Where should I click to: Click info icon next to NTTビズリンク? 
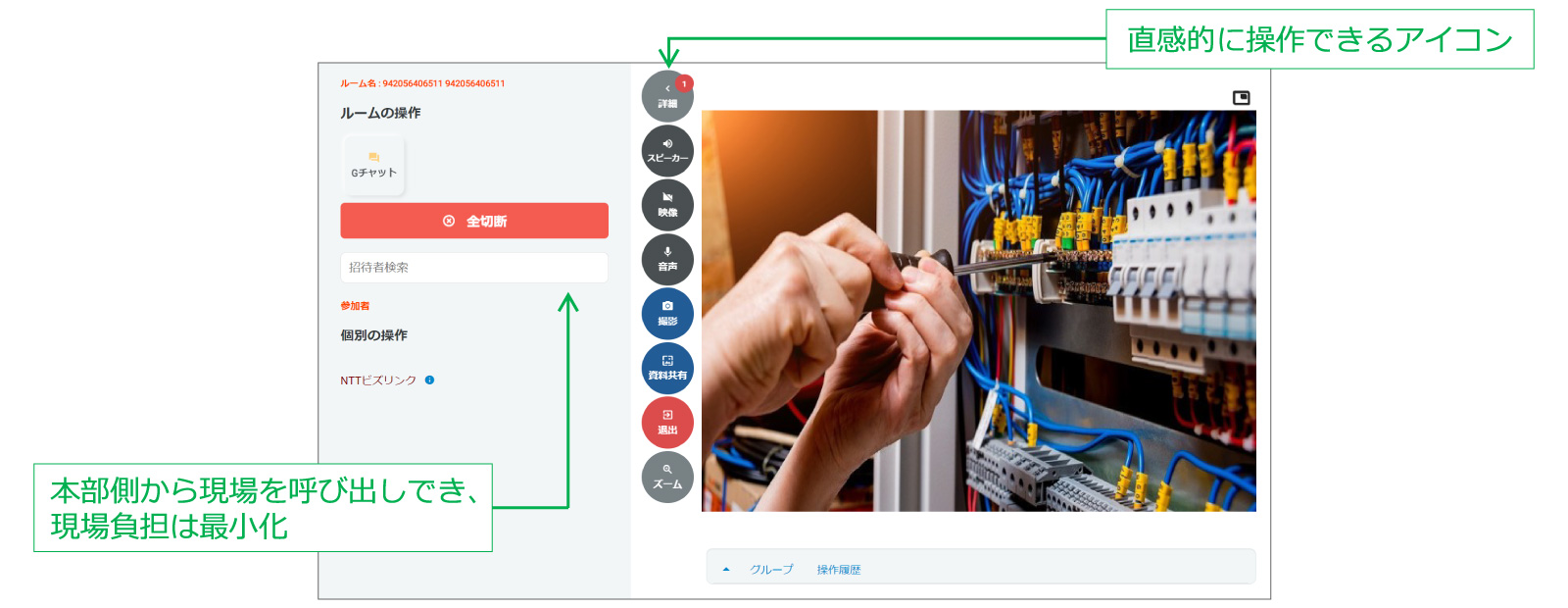coord(429,380)
